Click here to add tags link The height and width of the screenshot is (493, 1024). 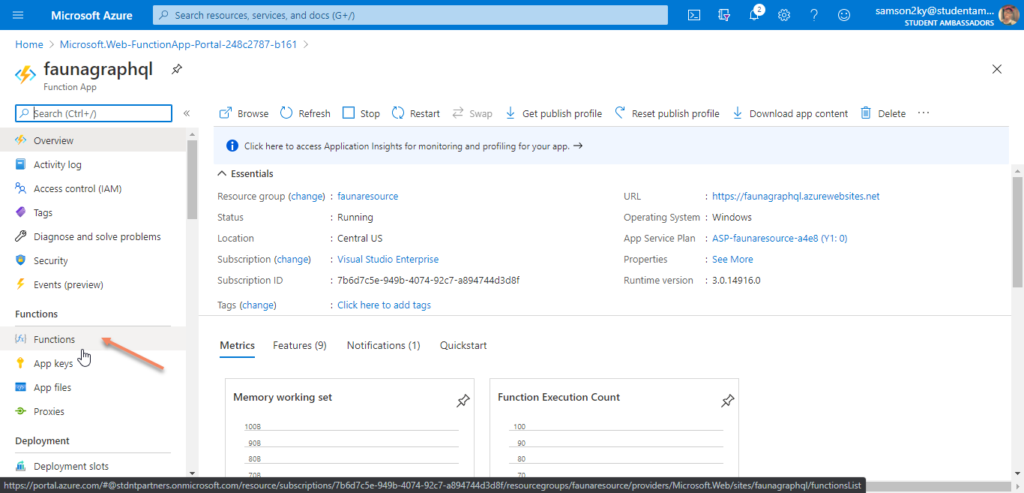click(384, 305)
